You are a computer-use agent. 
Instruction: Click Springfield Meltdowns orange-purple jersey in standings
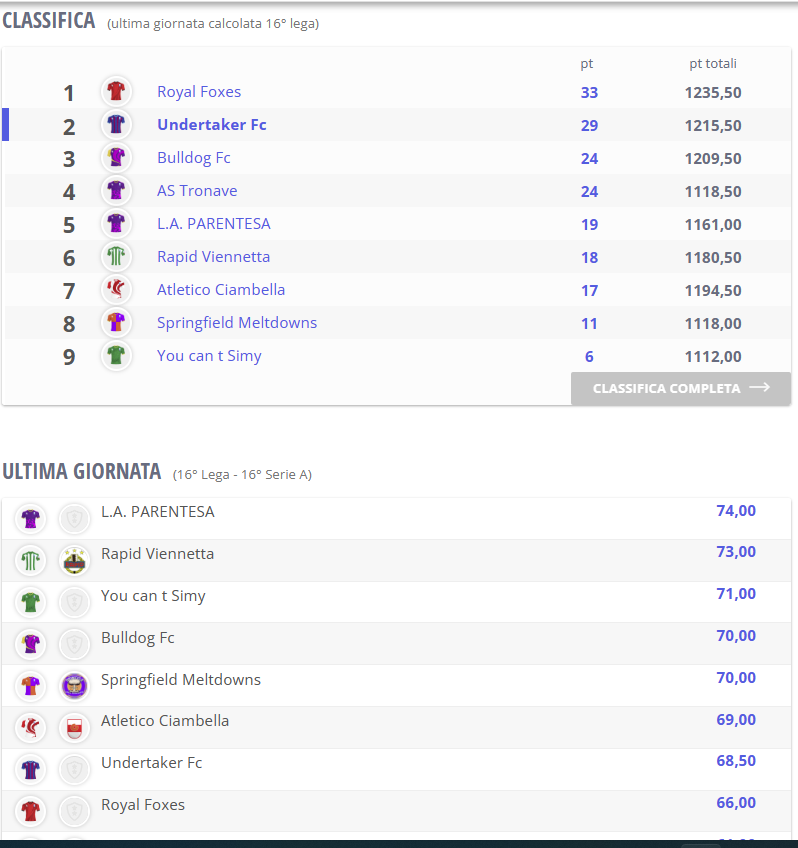coord(116,322)
